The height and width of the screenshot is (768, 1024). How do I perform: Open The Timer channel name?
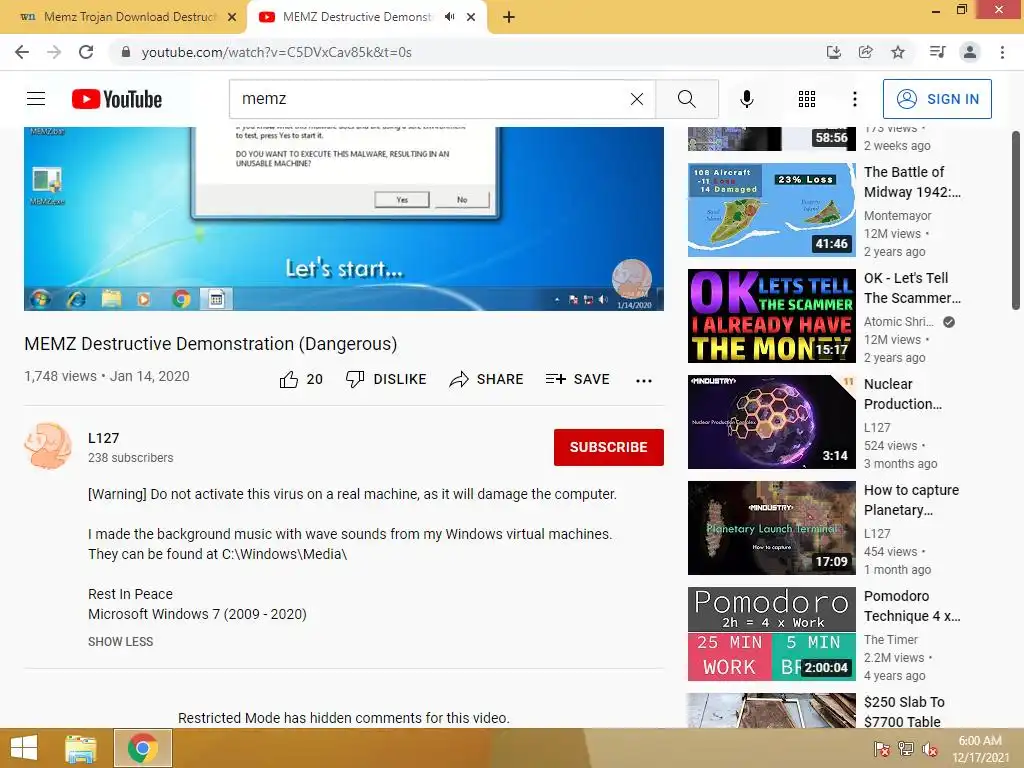click(891, 640)
